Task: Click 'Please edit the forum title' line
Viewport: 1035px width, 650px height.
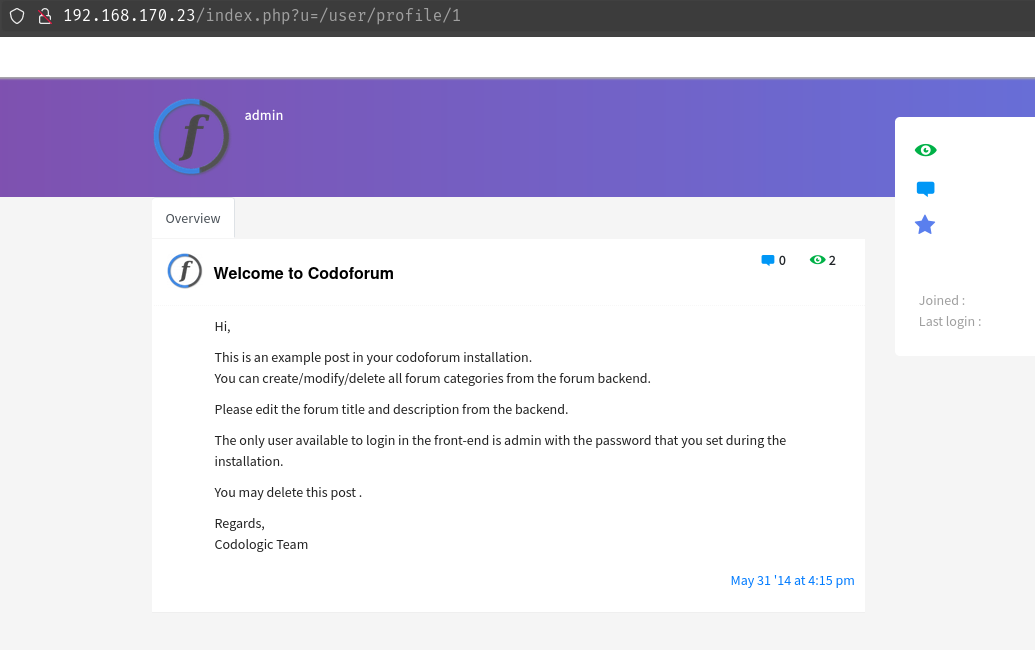Action: point(391,410)
